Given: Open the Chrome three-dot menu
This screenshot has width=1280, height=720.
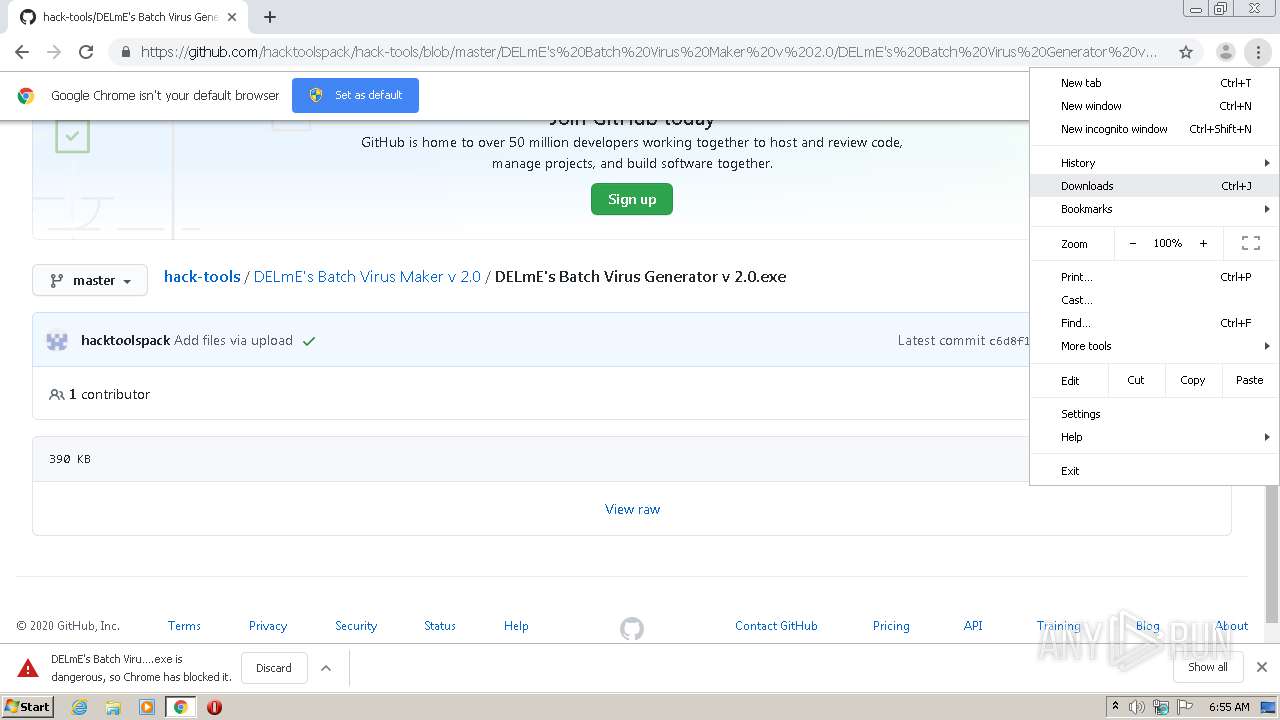Looking at the screenshot, I should 1258,52.
